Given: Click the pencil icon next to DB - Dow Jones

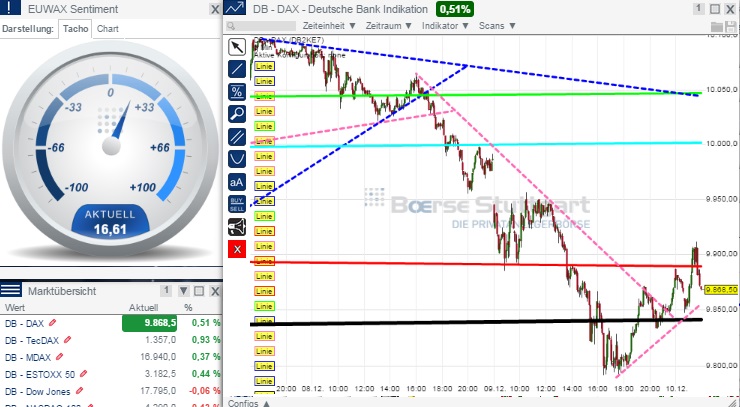Looking at the screenshot, I should click(x=79, y=391).
